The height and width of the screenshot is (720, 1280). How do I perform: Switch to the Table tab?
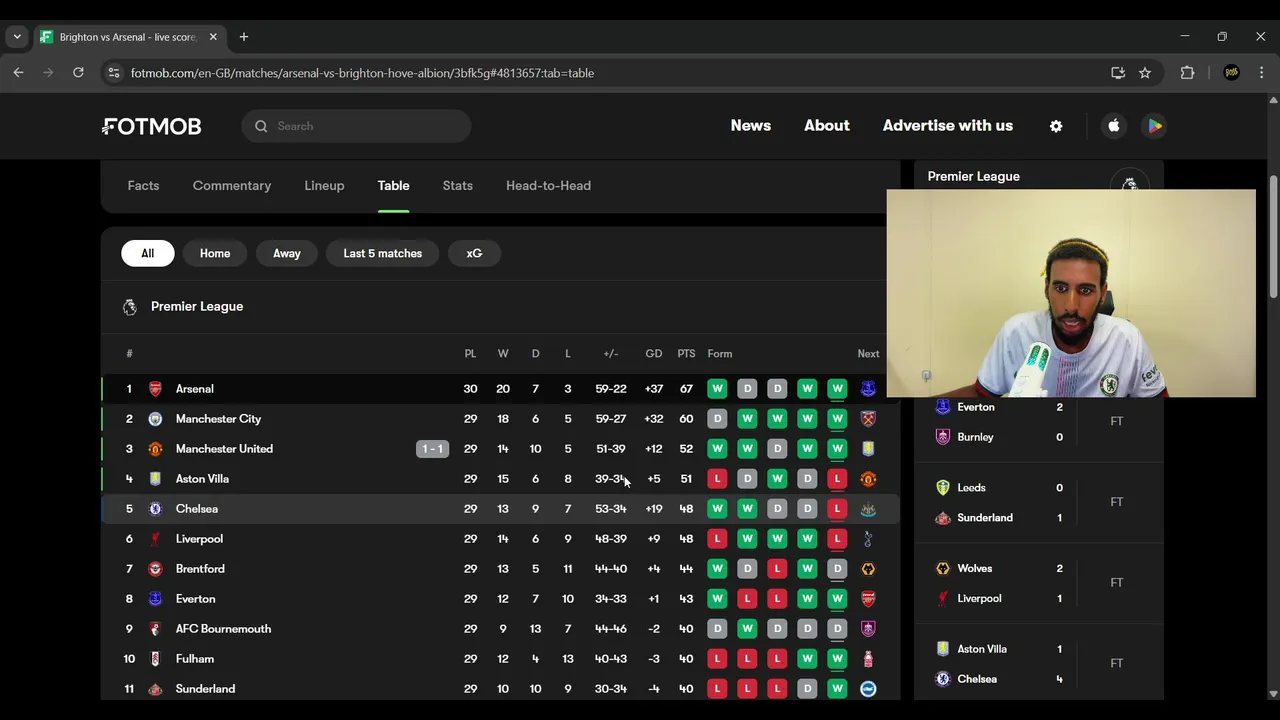[393, 186]
